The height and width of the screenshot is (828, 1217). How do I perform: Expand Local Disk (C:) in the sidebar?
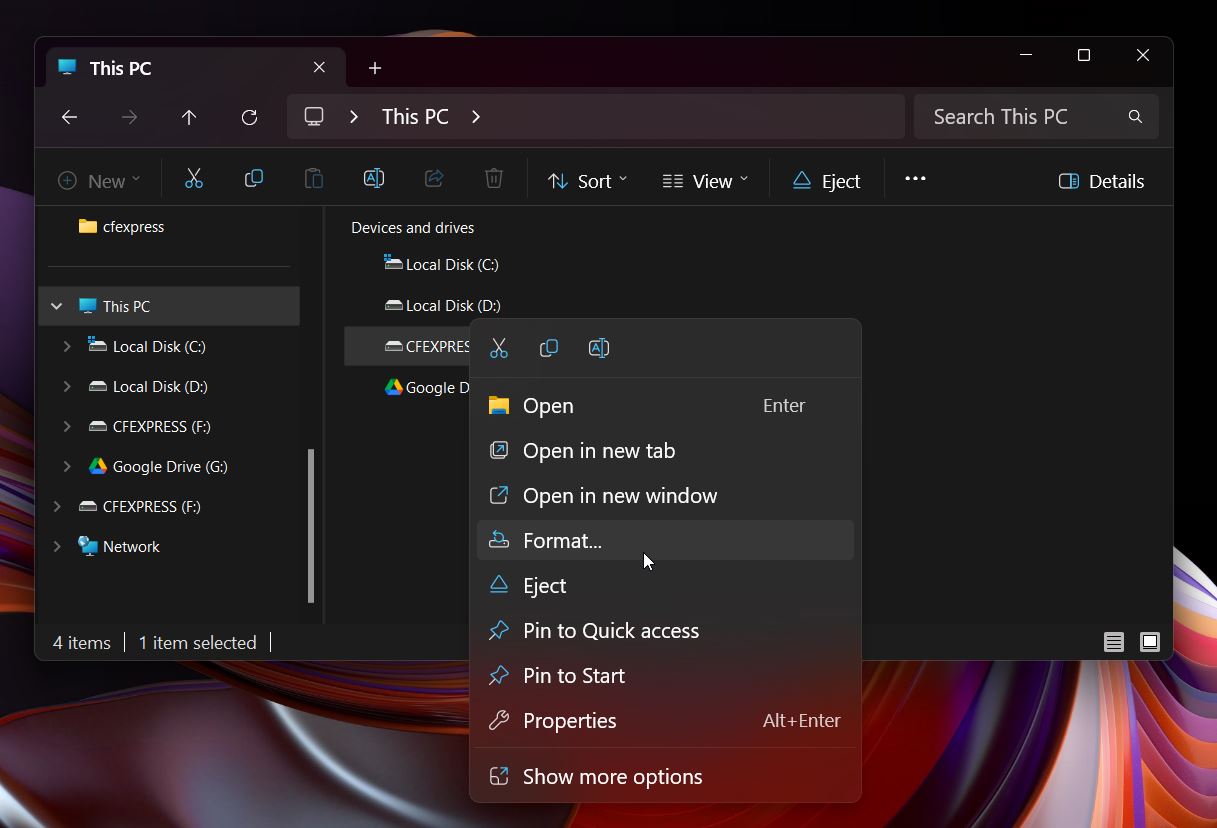67,346
